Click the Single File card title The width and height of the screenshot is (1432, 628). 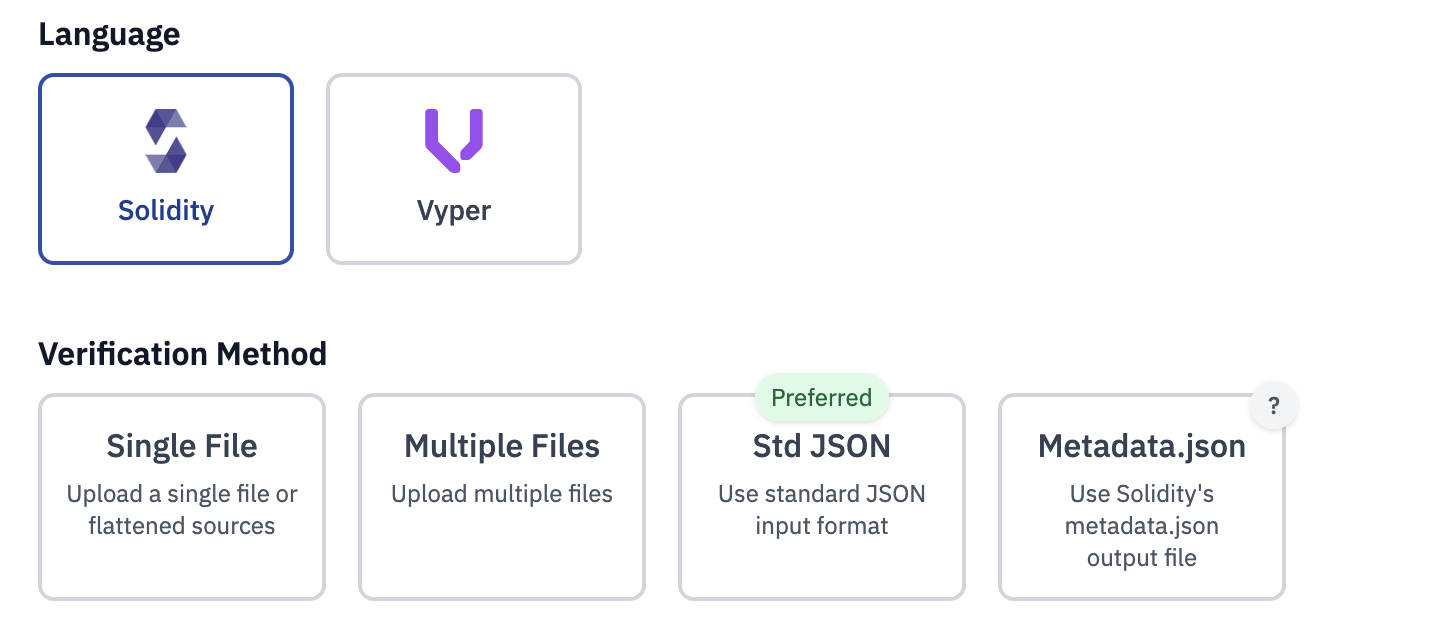tap(181, 446)
